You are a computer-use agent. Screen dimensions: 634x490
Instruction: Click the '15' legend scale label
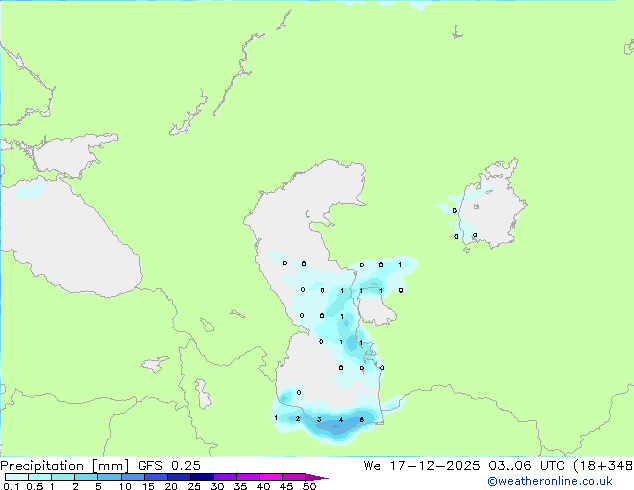click(x=148, y=486)
